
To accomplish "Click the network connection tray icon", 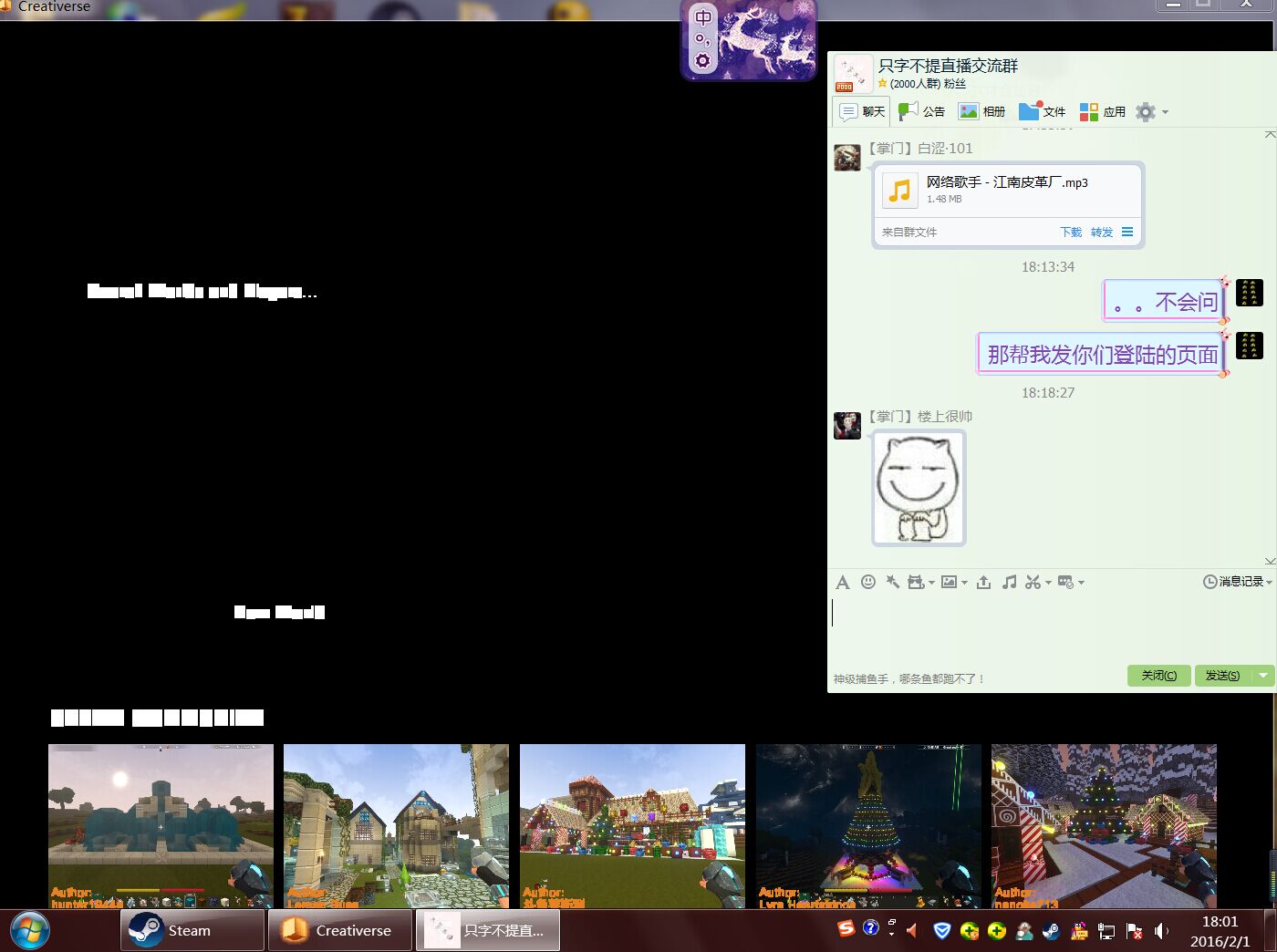I will 1106,930.
